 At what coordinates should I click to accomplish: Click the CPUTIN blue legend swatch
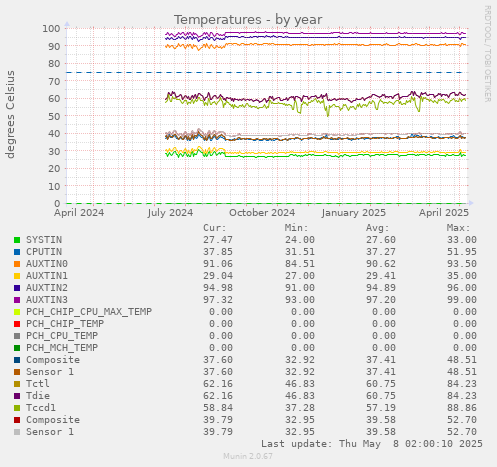point(17,252)
